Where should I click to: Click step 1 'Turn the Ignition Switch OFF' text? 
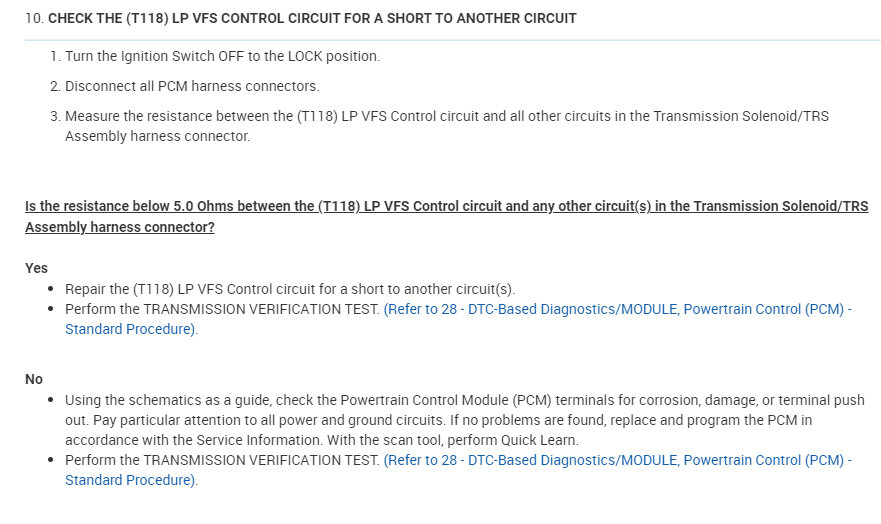pyautogui.click(x=222, y=56)
